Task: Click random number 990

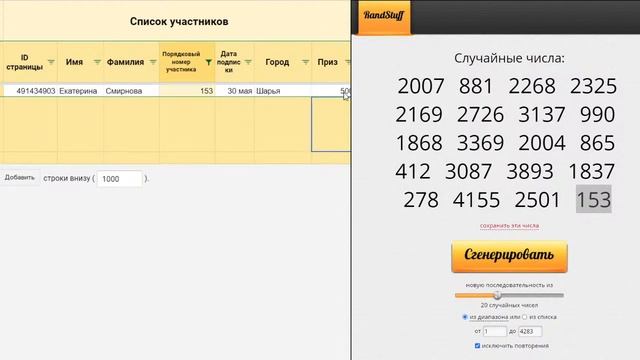Action: 598,115
